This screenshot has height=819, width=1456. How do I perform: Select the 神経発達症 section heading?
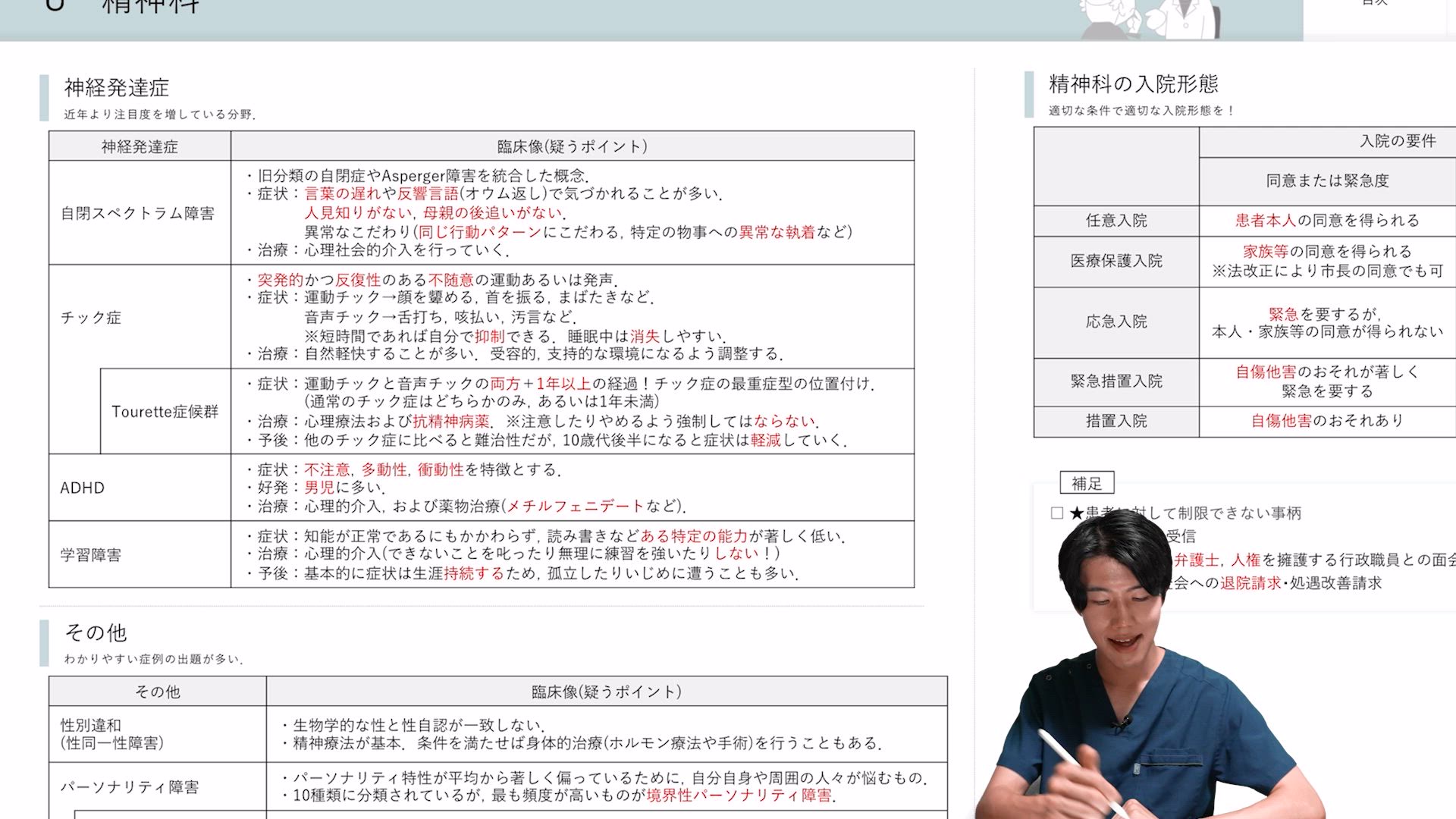pos(117,88)
